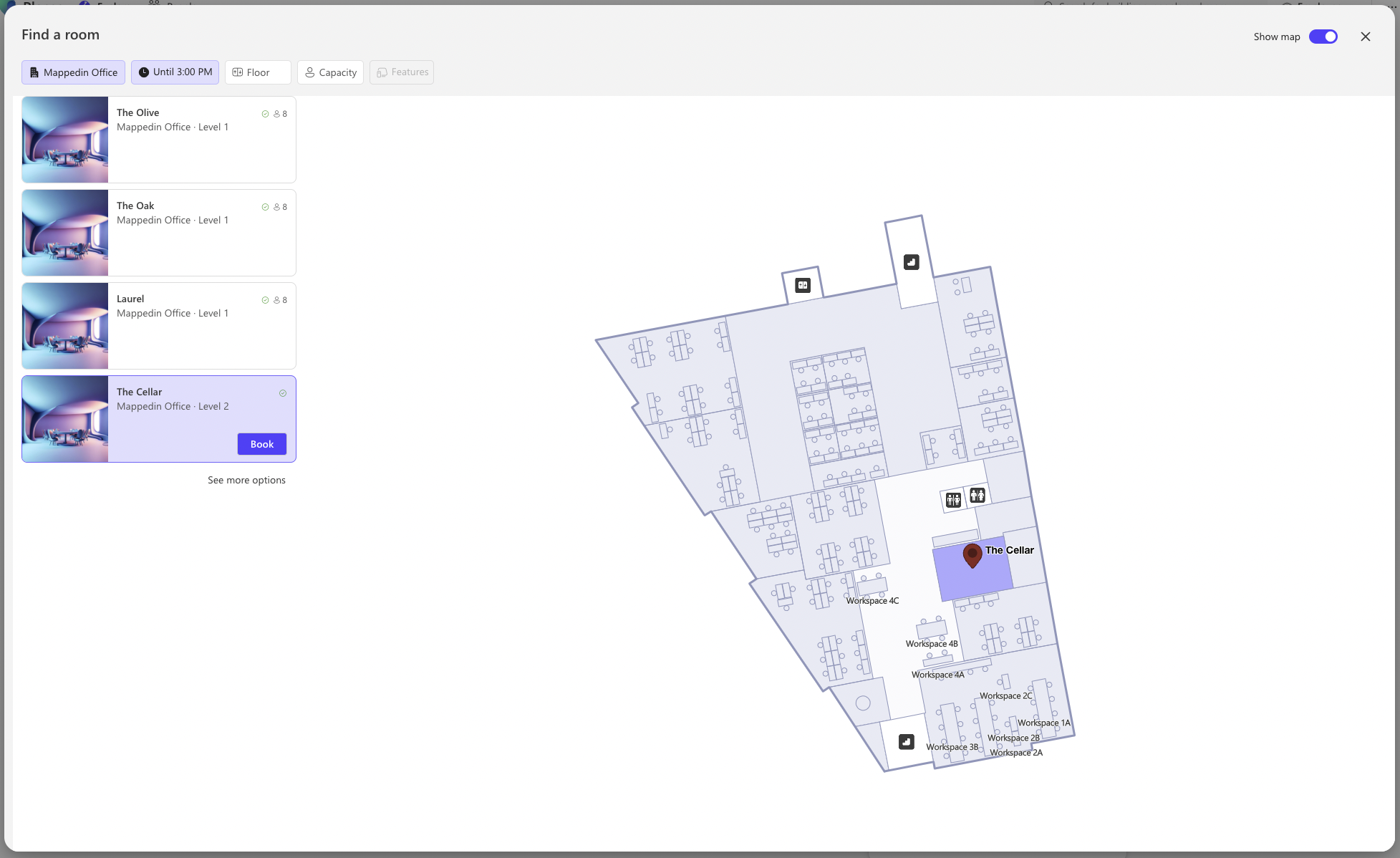Click The Cellar availability checkmark icon
The height and width of the screenshot is (858, 1400).
pyautogui.click(x=283, y=393)
